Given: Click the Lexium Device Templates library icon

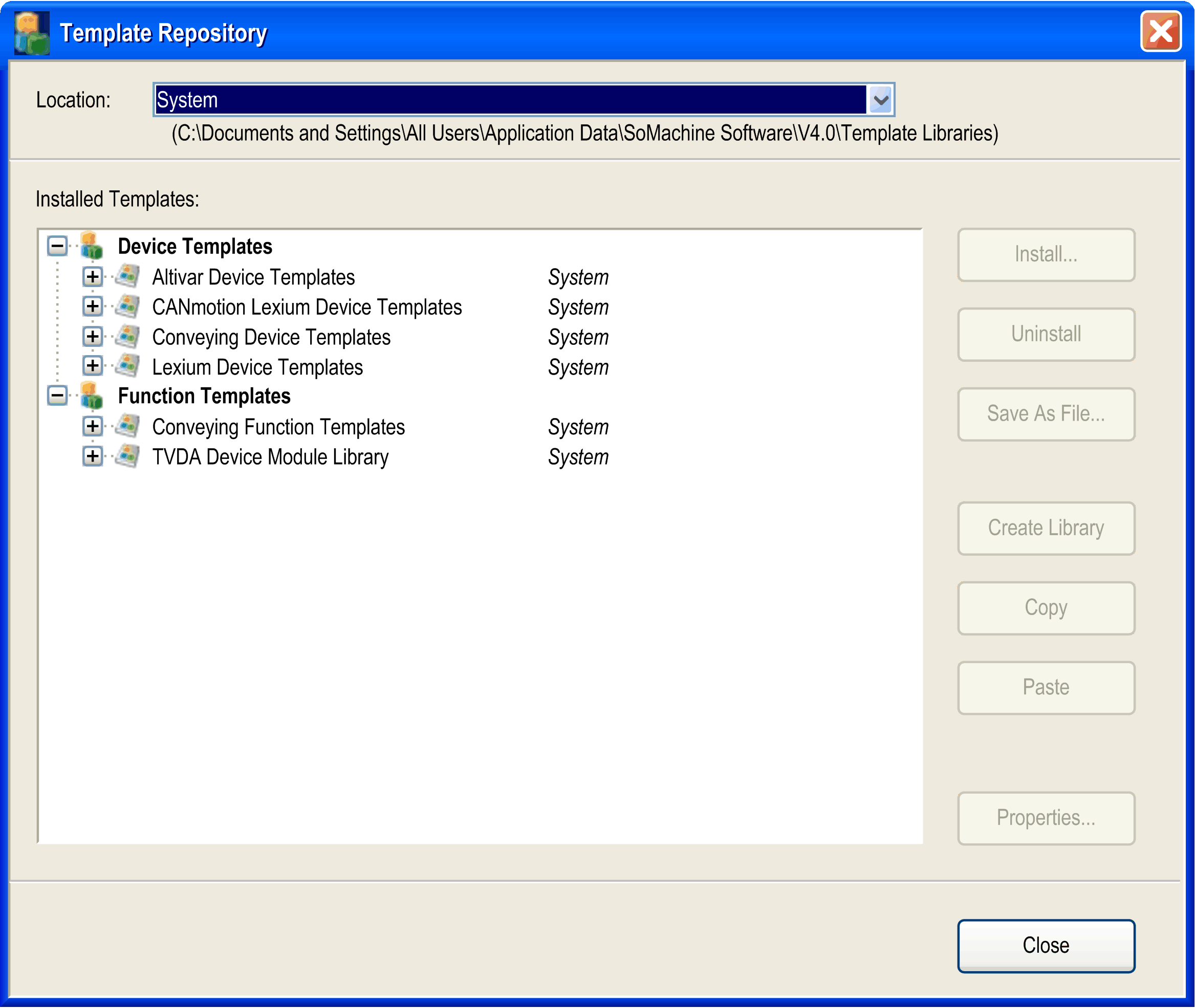Looking at the screenshot, I should (x=127, y=366).
